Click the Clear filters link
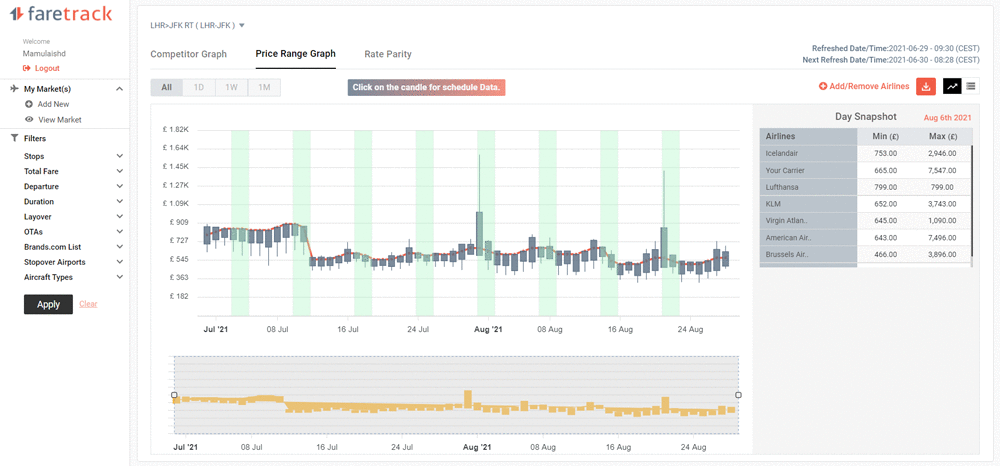Screen dimensions: 1000x466 click(x=88, y=304)
